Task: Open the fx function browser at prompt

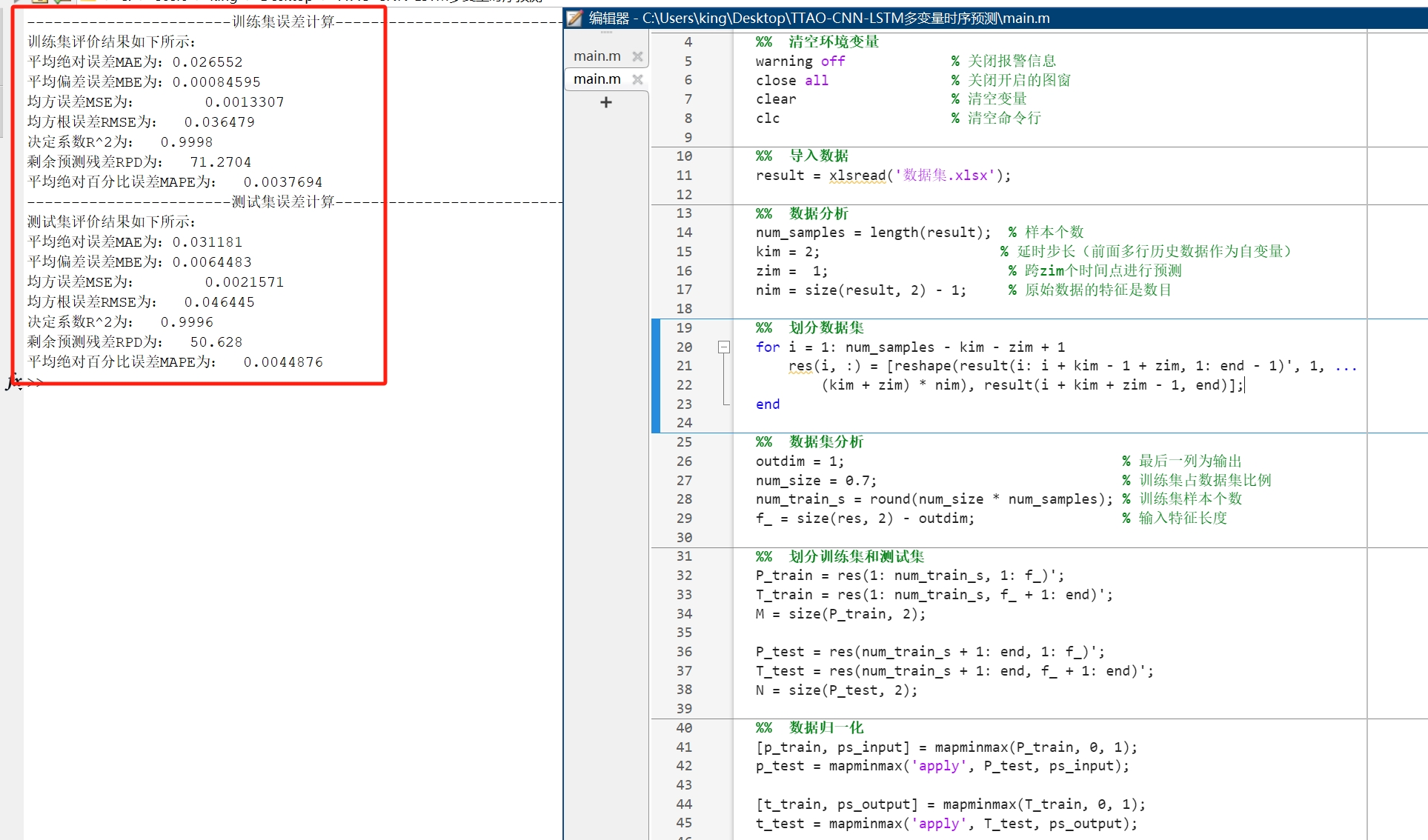Action: tap(13, 381)
